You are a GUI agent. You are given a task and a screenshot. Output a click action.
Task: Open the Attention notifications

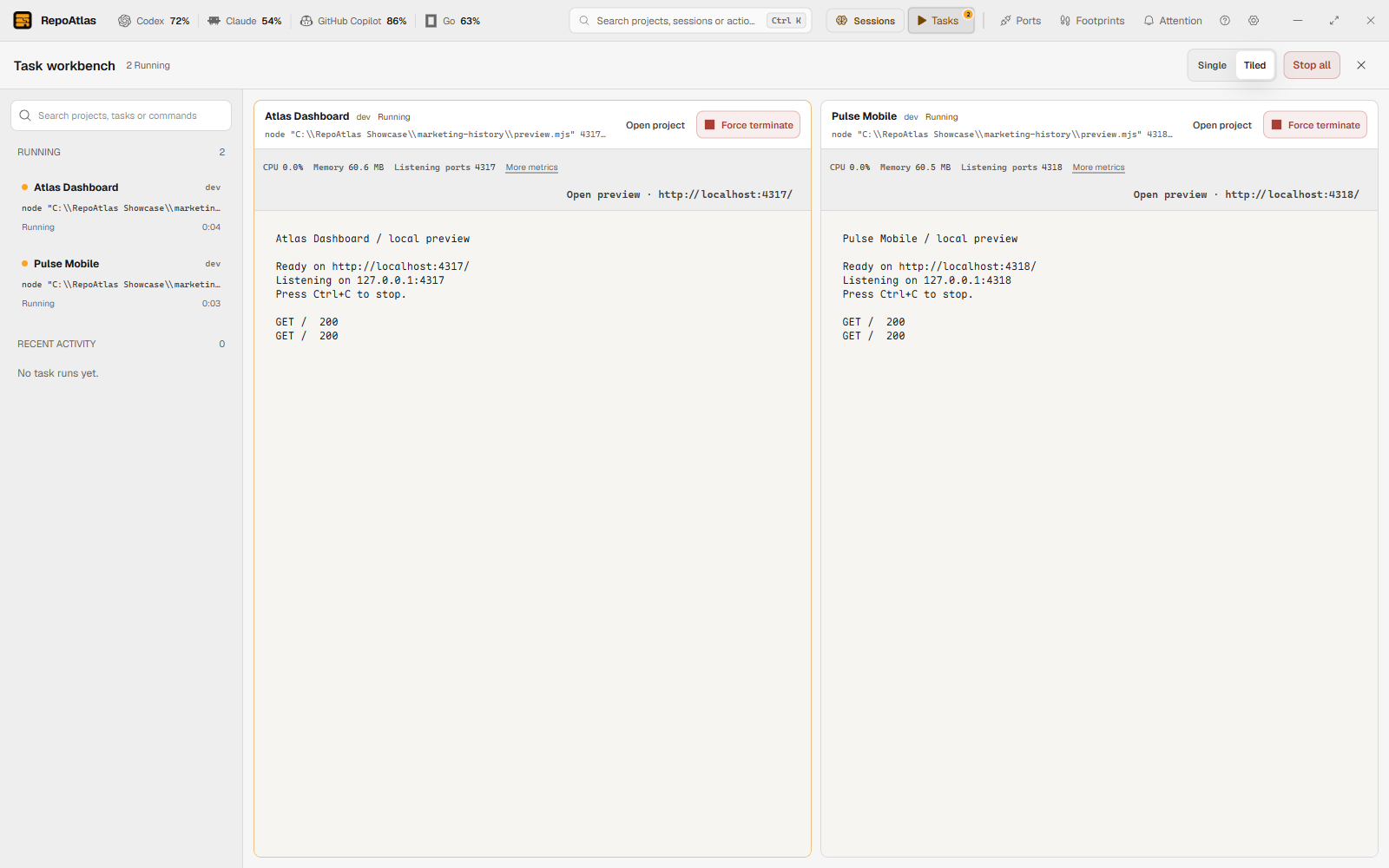tap(1173, 21)
